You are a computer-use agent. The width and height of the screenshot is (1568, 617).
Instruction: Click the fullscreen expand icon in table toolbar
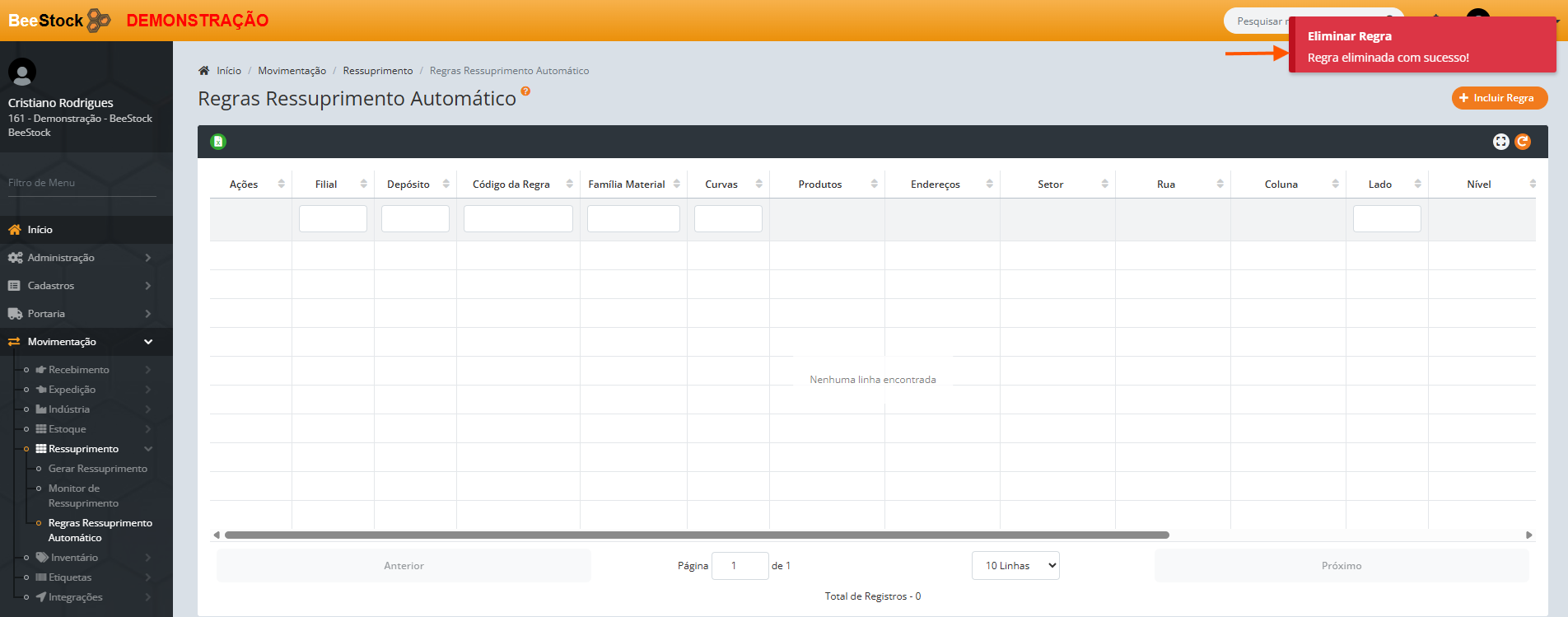pyautogui.click(x=1500, y=142)
